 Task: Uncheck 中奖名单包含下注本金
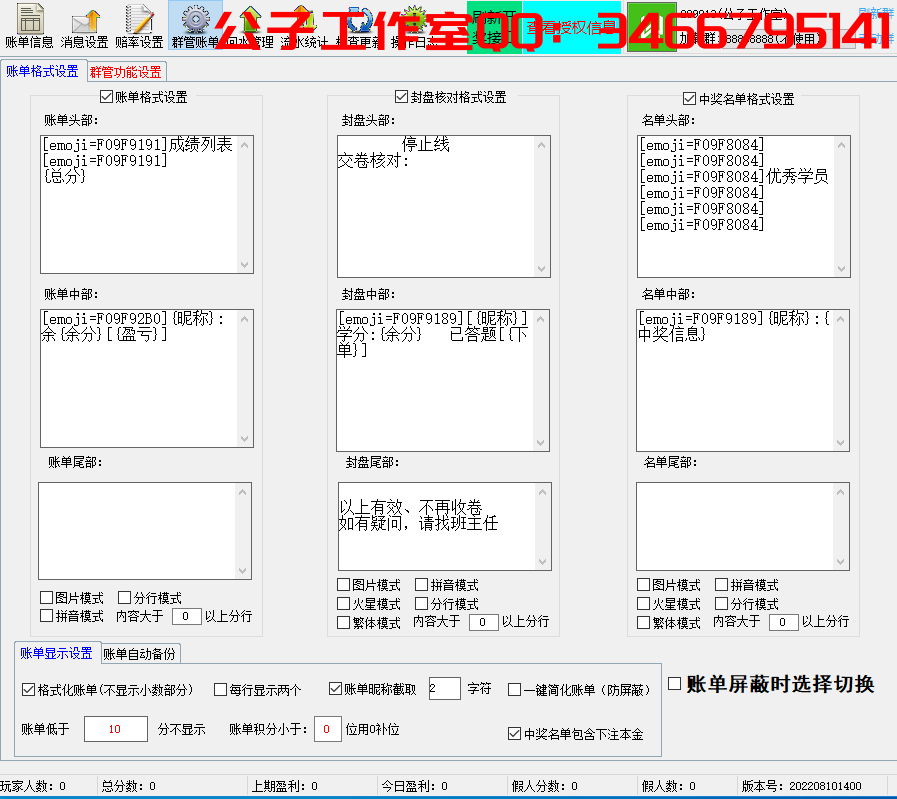point(514,733)
